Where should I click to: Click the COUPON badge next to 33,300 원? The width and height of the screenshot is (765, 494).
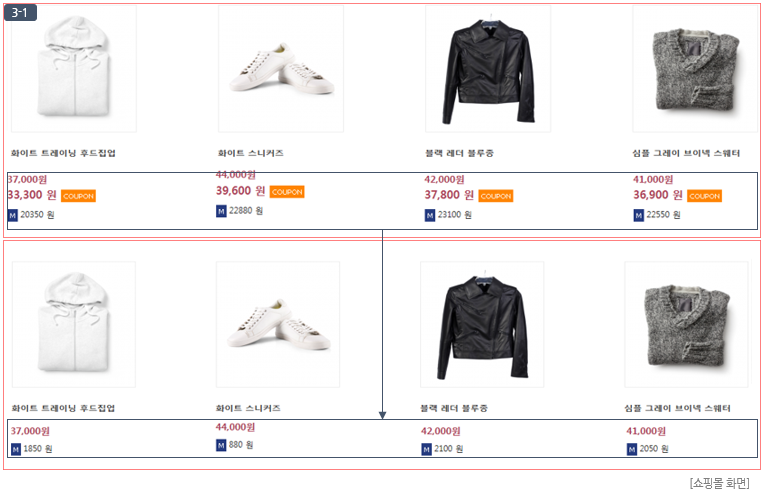pos(78,196)
